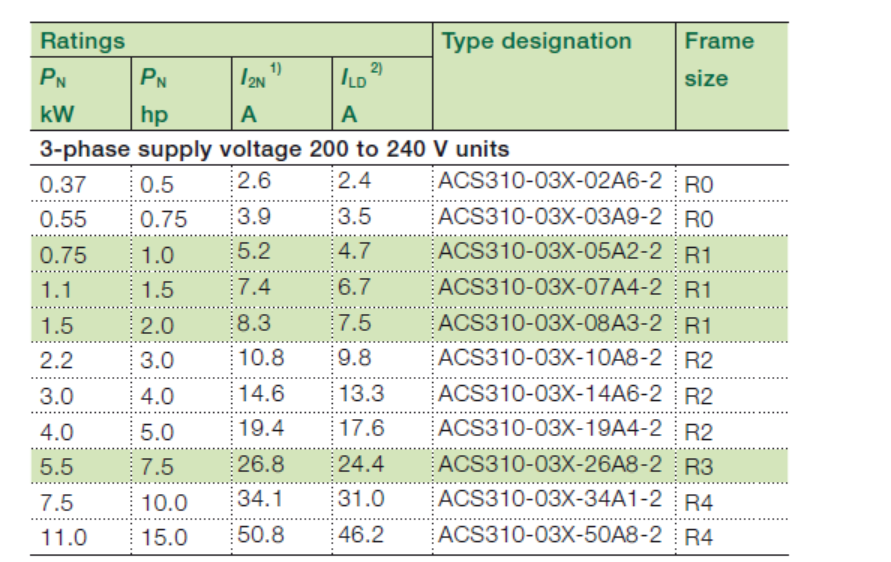Select frame size R1 in the 05A2 row
Screen dimensions: 891x562
click(698, 255)
